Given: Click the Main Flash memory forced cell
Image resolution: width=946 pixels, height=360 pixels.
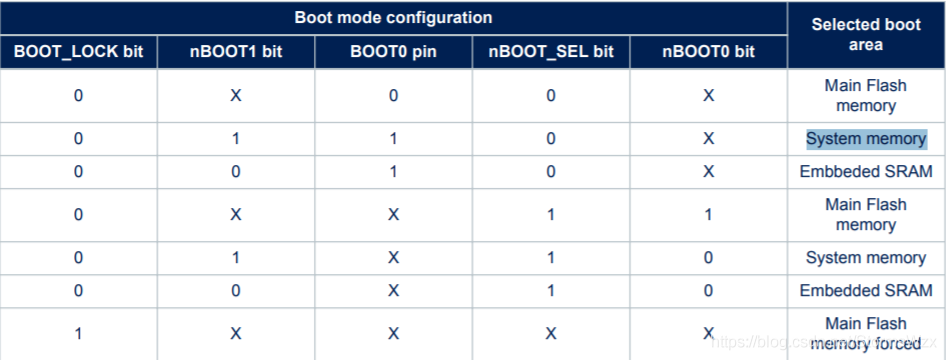Looking at the screenshot, I should tap(866, 333).
